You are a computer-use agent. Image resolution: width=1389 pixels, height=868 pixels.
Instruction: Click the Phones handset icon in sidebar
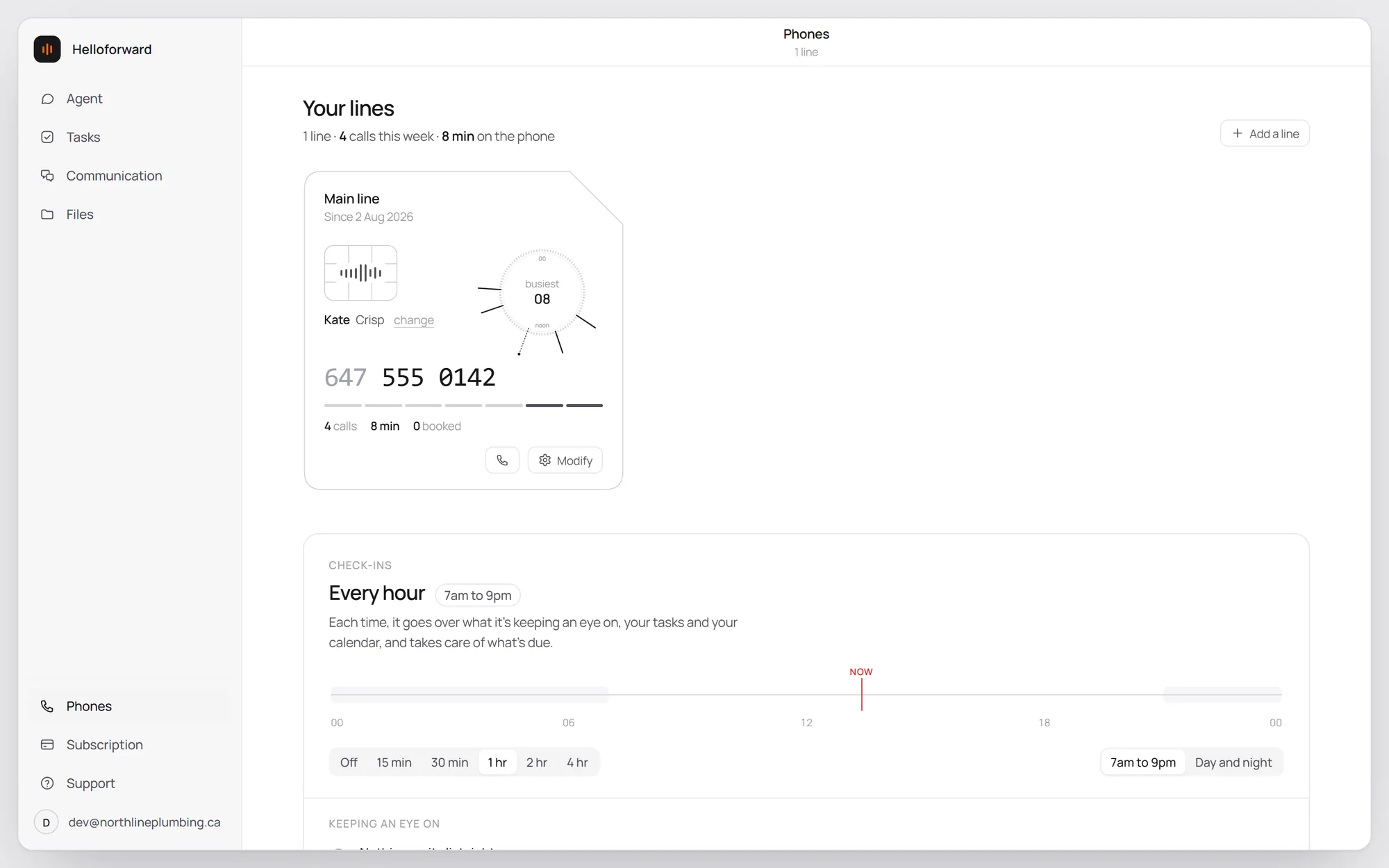47,706
